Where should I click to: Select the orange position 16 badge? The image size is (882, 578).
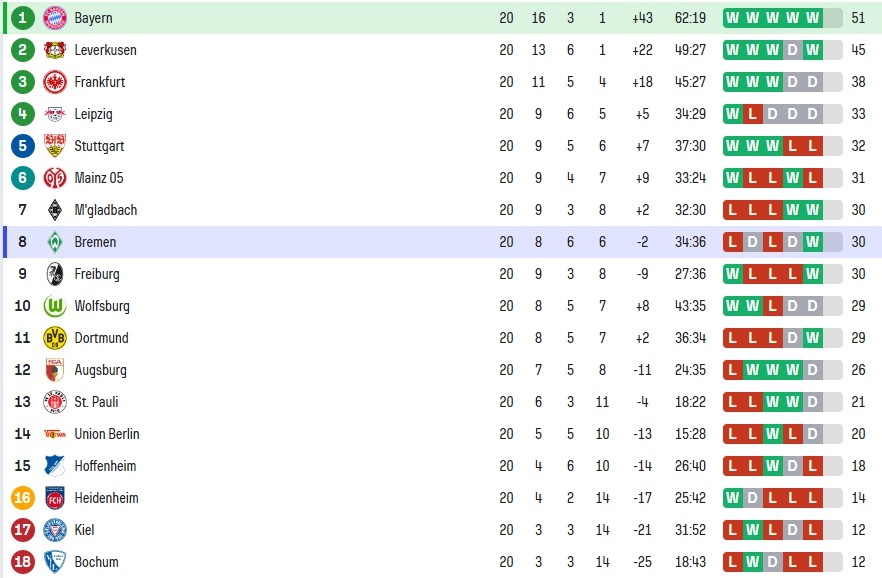[22, 498]
